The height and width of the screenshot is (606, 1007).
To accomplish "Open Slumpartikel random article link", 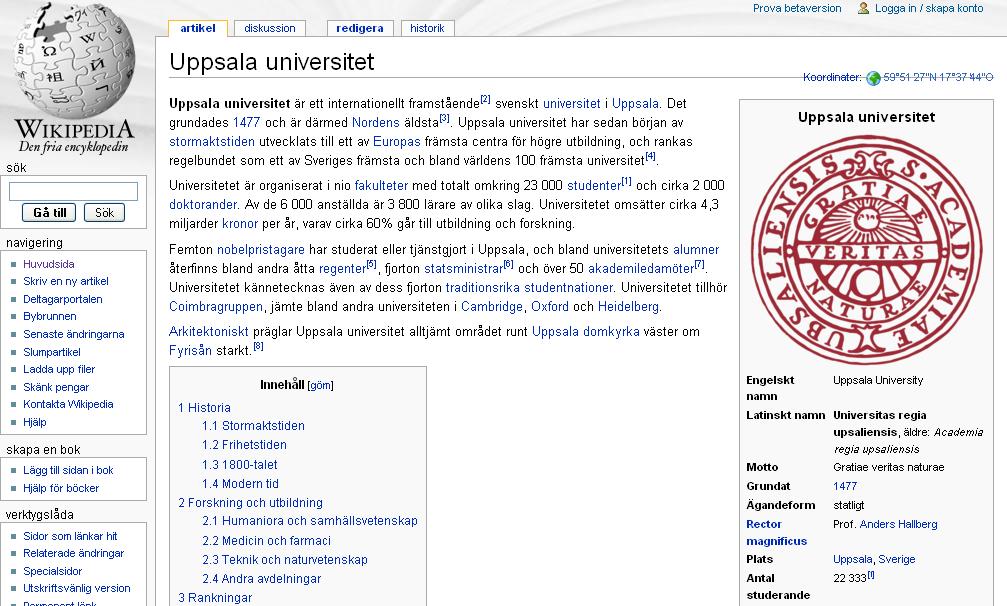I will coord(52,352).
